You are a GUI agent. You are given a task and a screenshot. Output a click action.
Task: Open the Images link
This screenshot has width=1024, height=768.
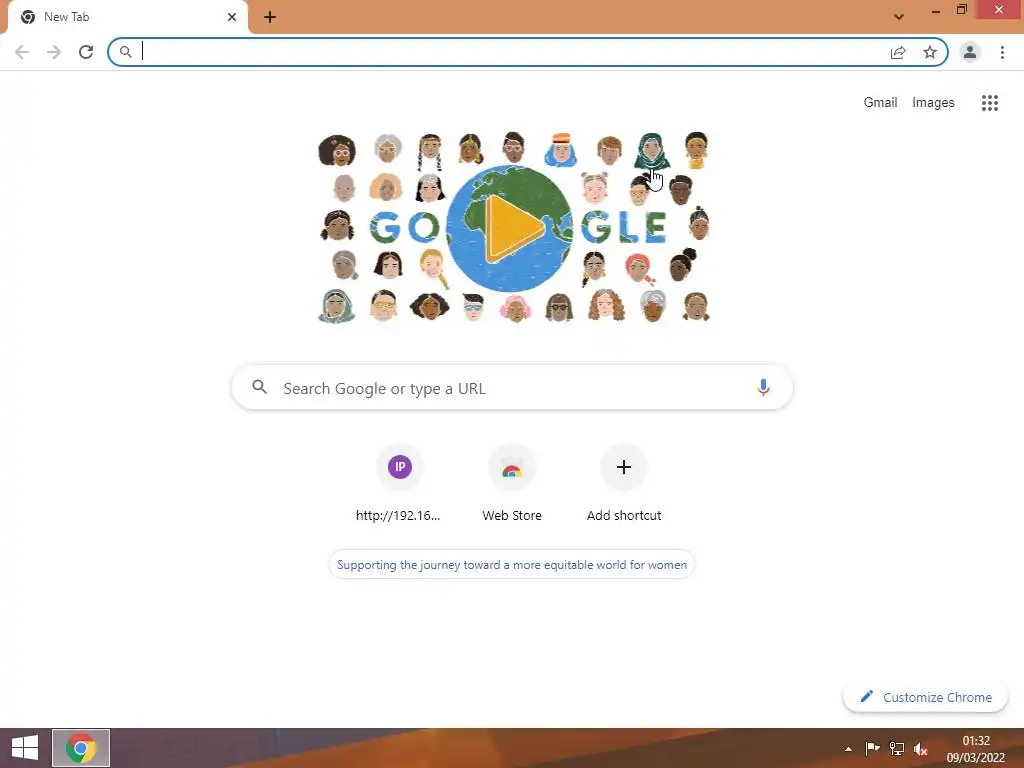tap(933, 103)
